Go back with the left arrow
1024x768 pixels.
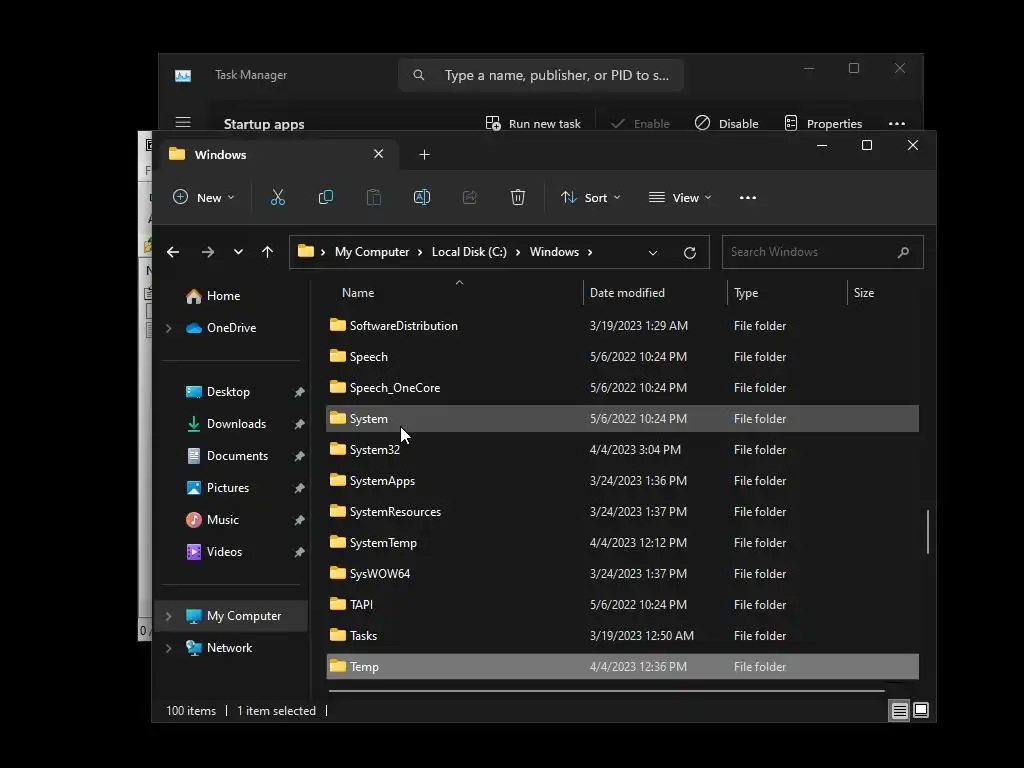point(173,252)
